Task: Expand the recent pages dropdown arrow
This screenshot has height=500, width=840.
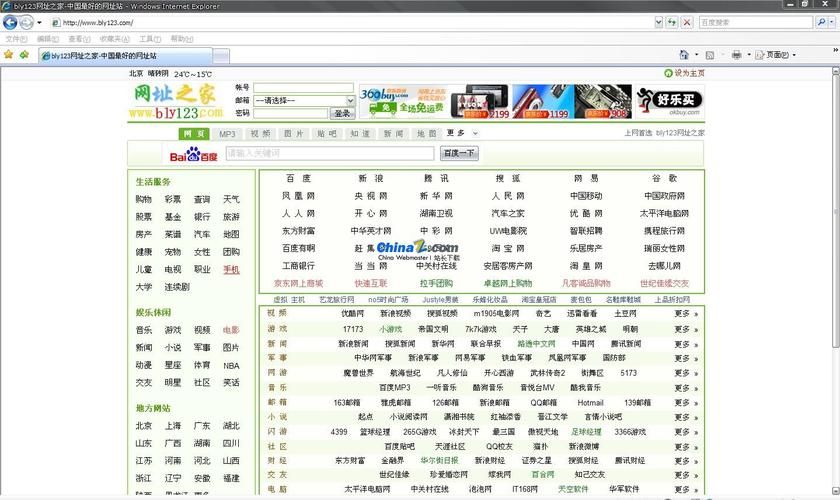Action: 39,23
